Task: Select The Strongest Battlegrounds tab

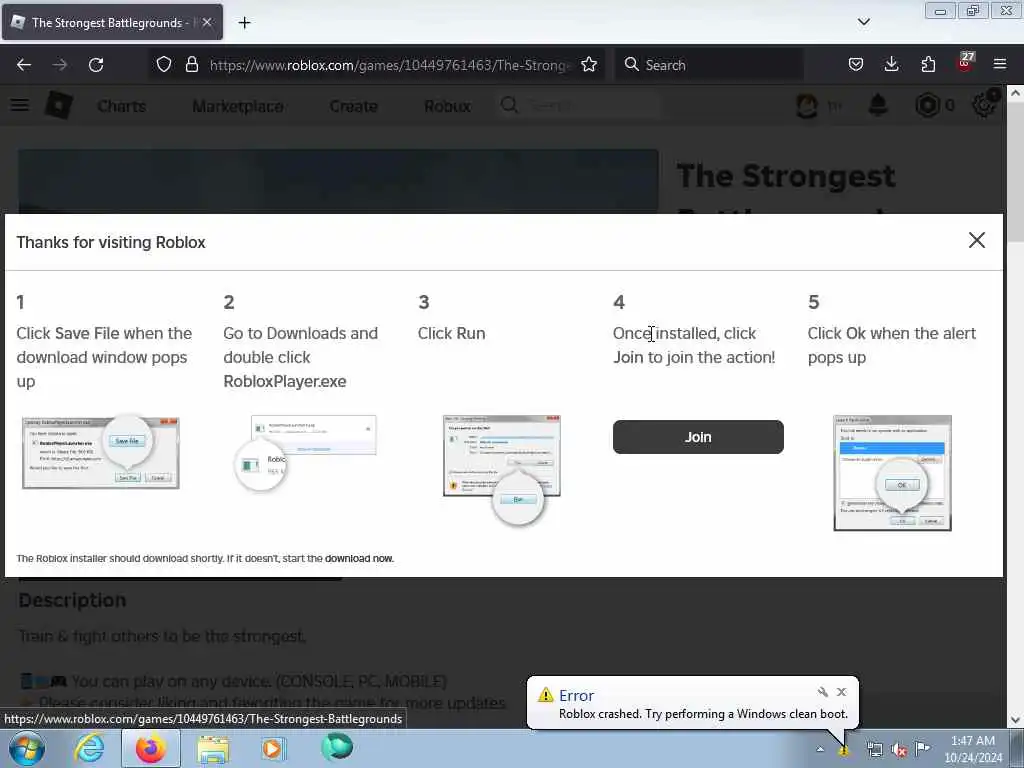Action: 112,22
